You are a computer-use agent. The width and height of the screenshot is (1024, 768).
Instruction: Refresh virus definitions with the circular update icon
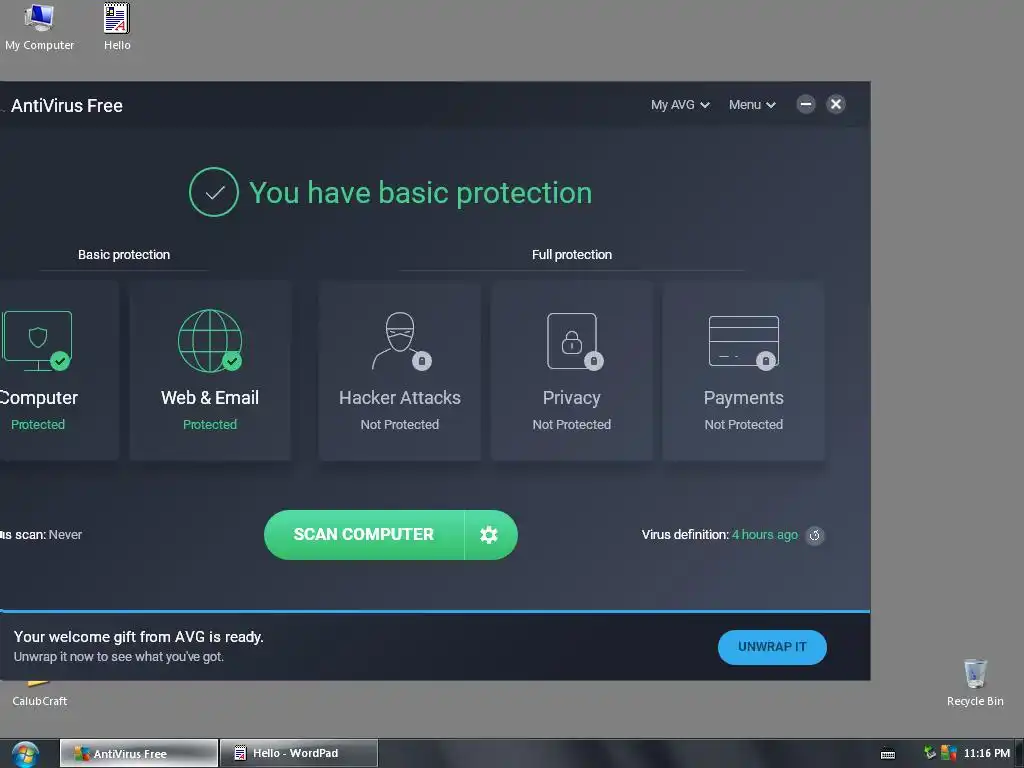[x=814, y=536]
